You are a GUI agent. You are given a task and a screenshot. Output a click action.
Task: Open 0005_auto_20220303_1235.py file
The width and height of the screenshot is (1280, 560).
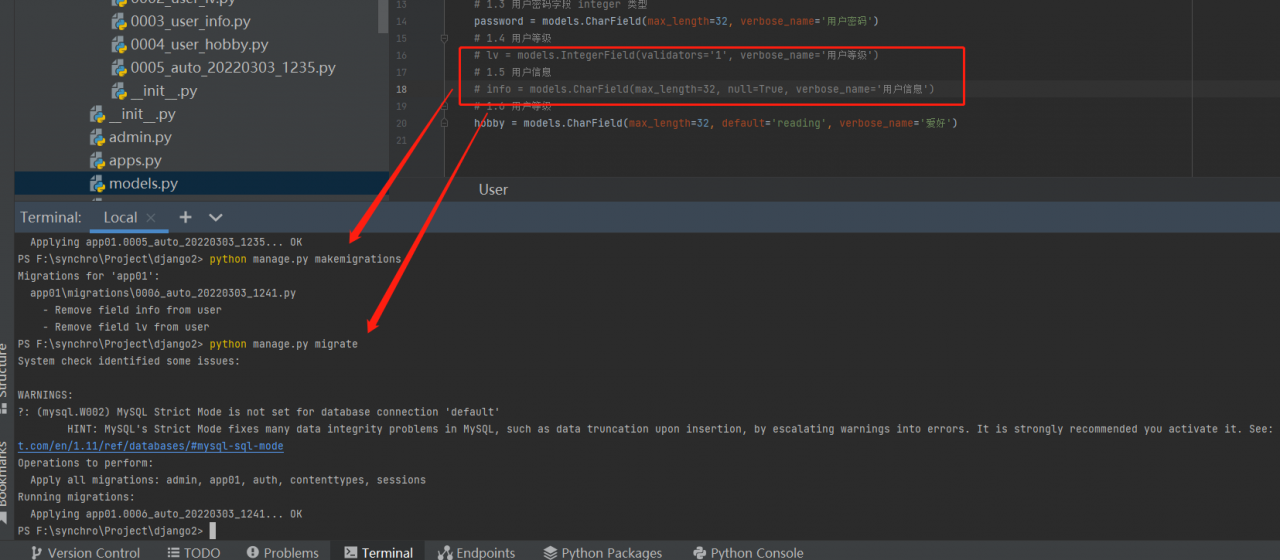click(x=233, y=67)
